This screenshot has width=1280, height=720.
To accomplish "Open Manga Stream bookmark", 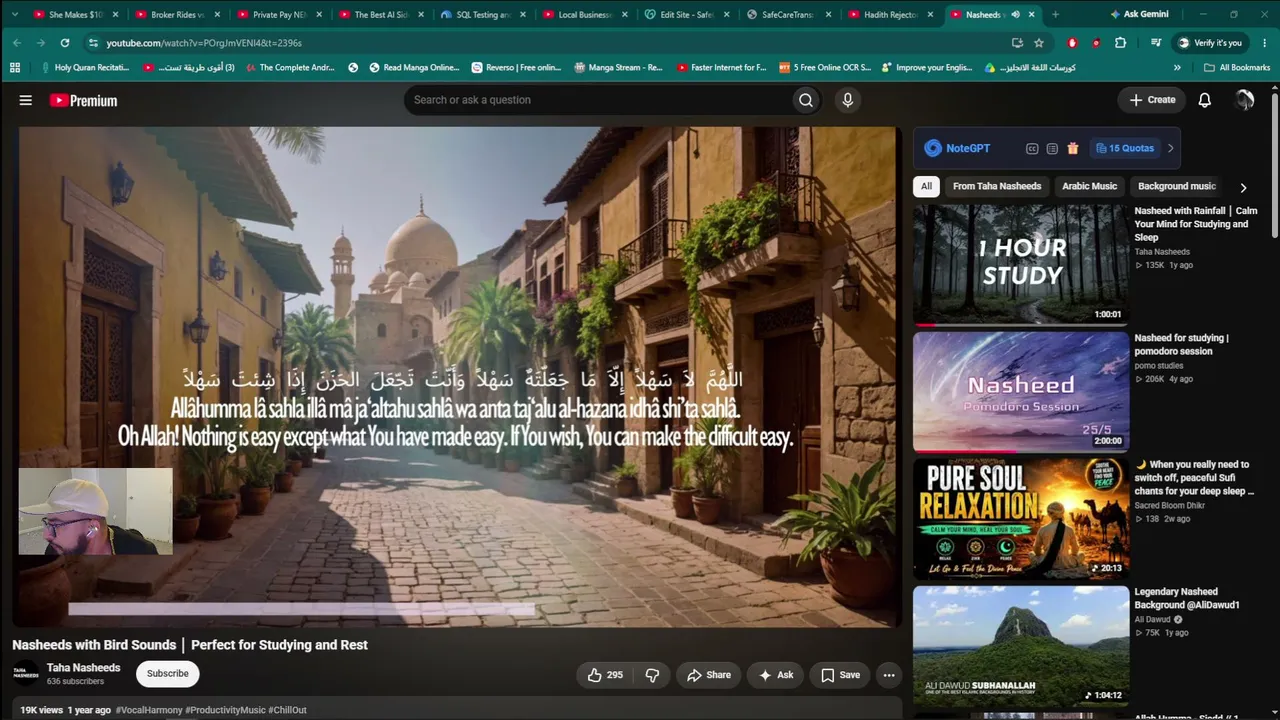I will (x=619, y=68).
